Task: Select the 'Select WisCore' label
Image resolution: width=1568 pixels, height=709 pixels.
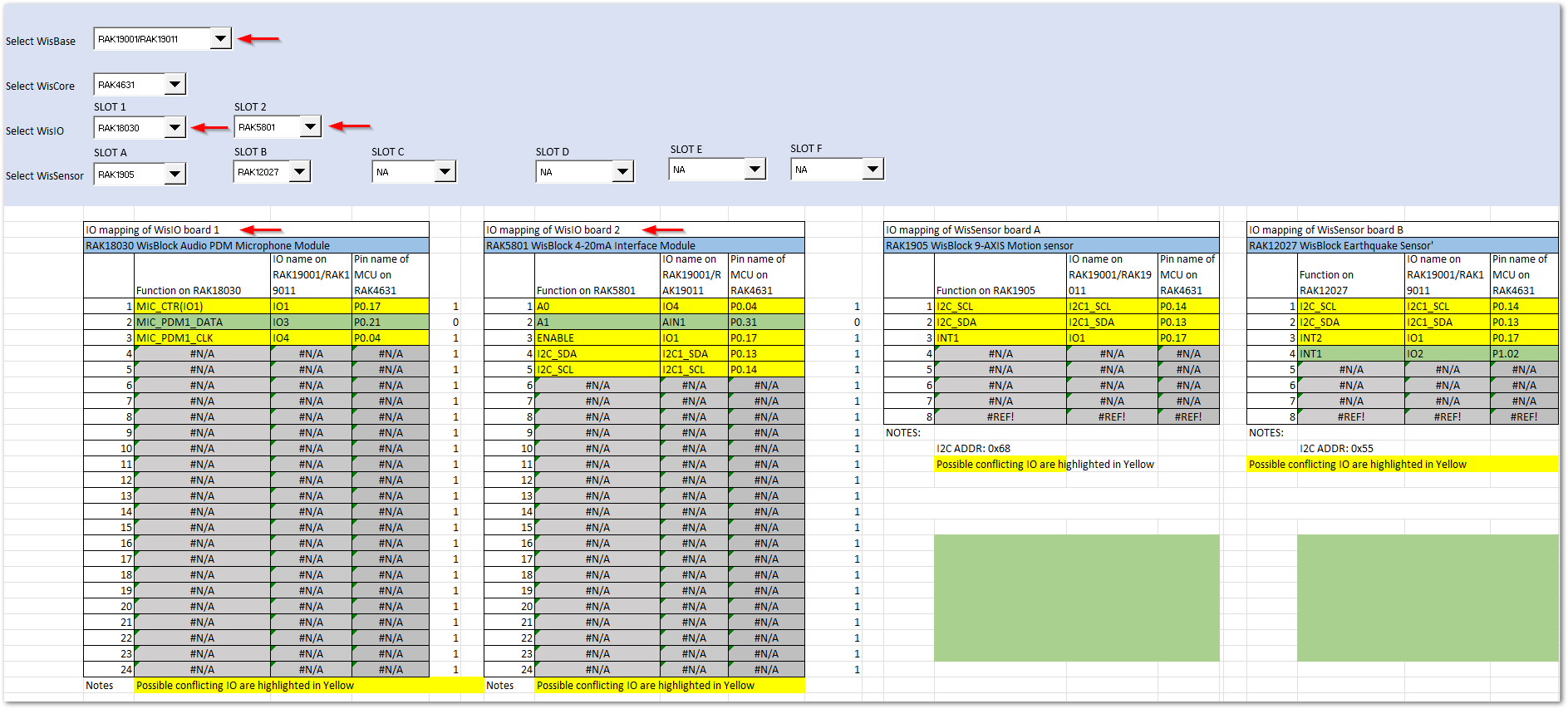Action: [x=40, y=86]
